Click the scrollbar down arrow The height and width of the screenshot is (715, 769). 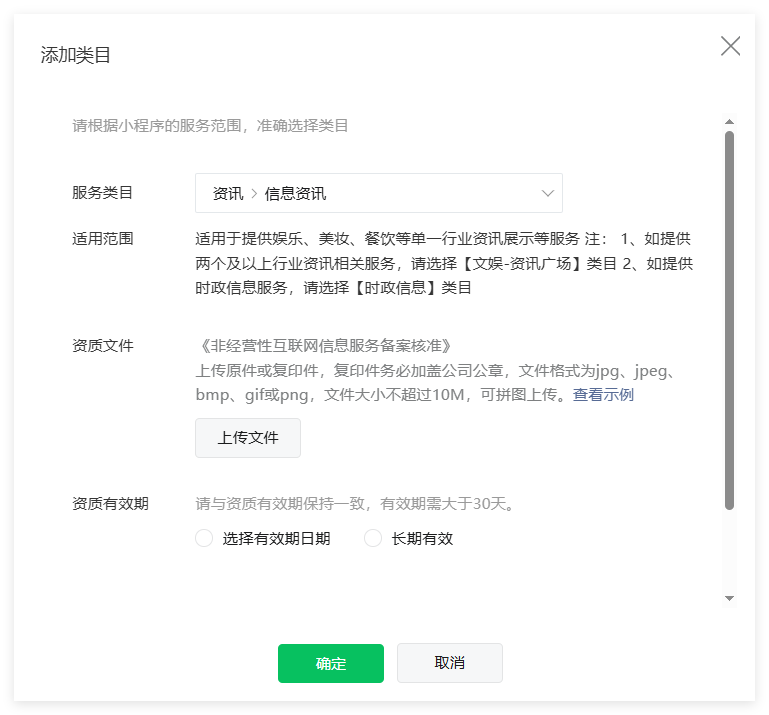(729, 598)
